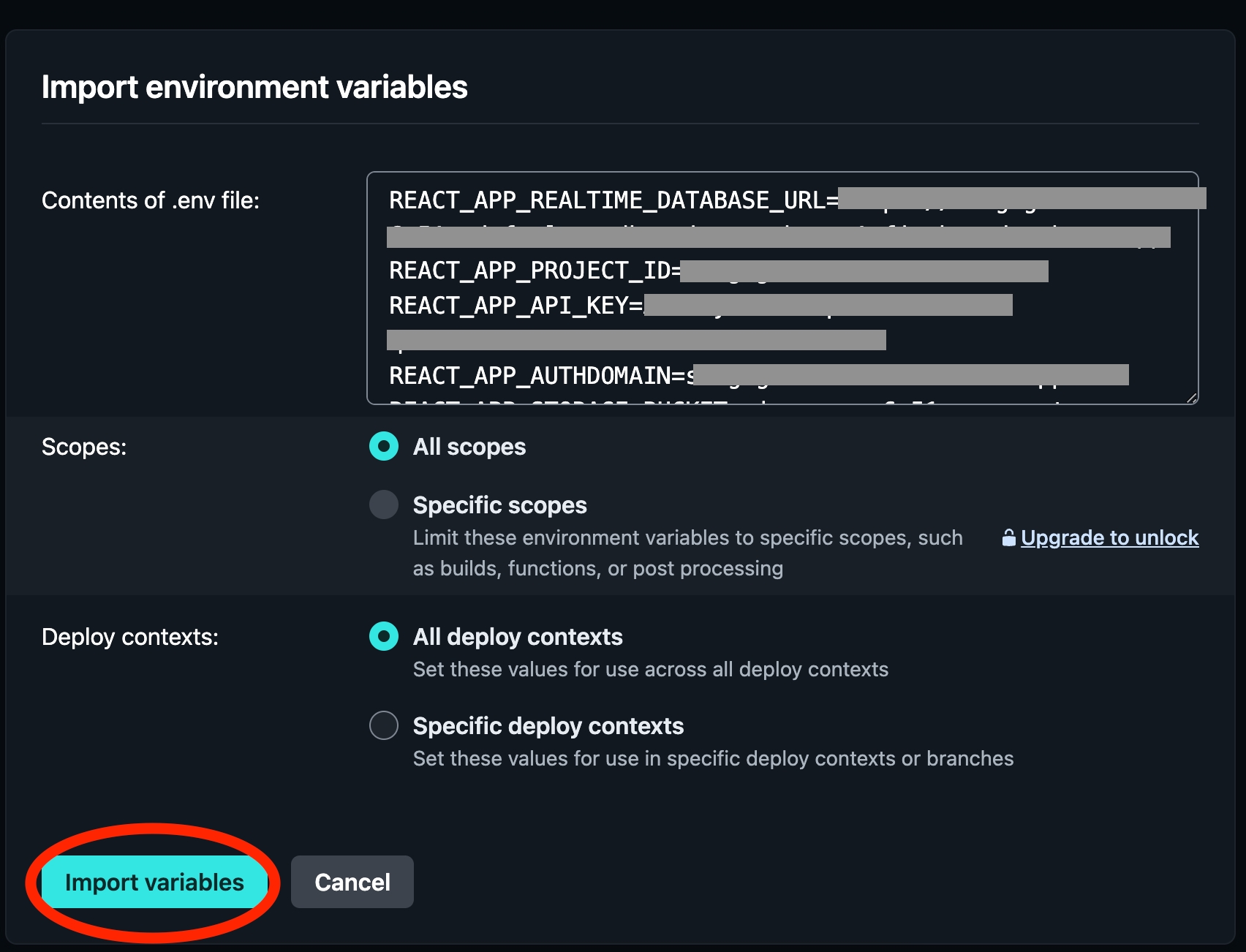Choose the Specific scopes radio option
This screenshot has height=952, width=1246.
tap(384, 505)
